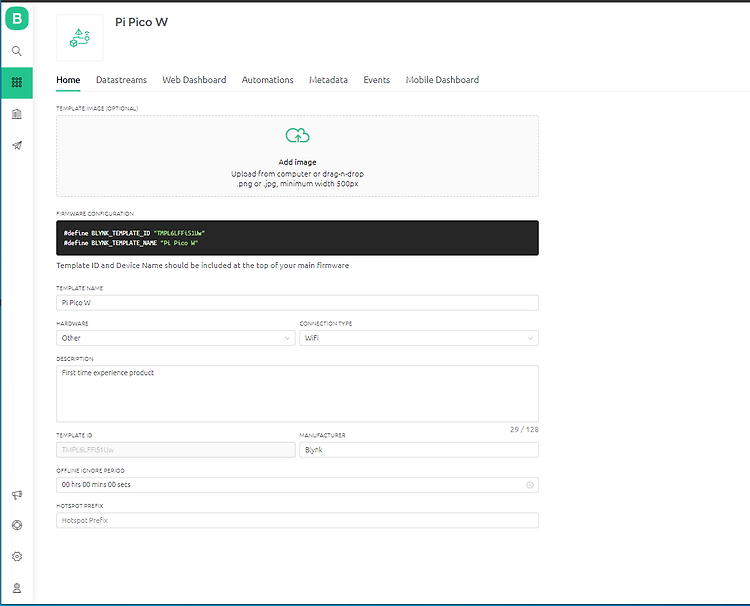Screen dimensions: 750x606
Task: Click the Pi Pico W page title
Action: pos(142,22)
